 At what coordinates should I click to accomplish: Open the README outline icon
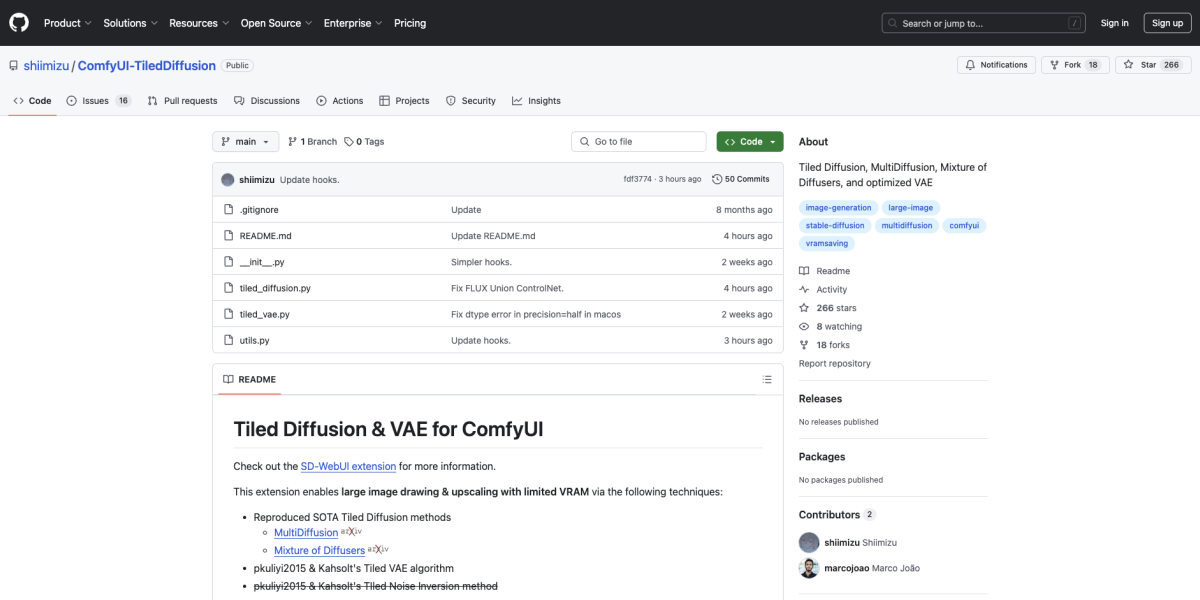(767, 380)
